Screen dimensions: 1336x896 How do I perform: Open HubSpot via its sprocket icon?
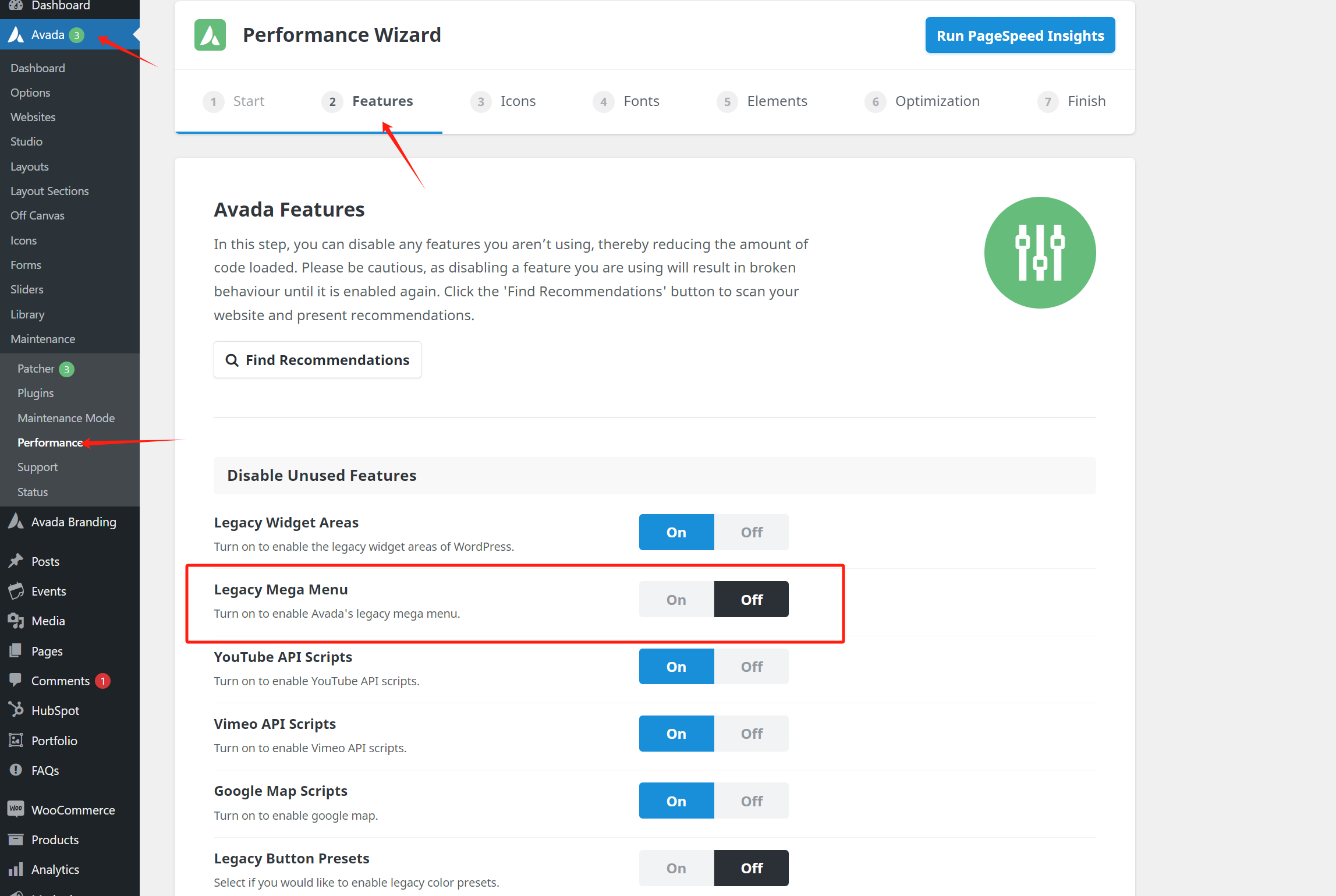(16, 710)
